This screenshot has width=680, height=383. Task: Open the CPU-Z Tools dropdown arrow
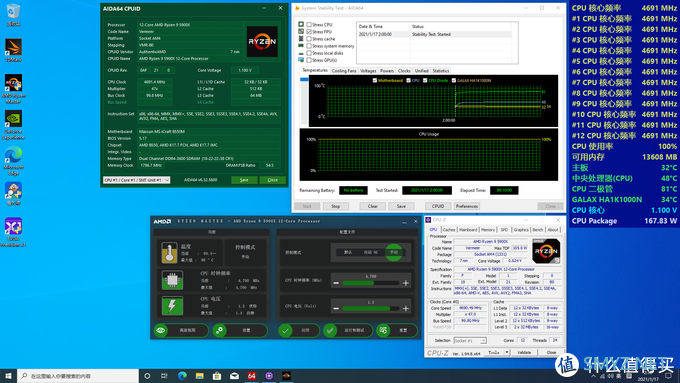[507, 352]
